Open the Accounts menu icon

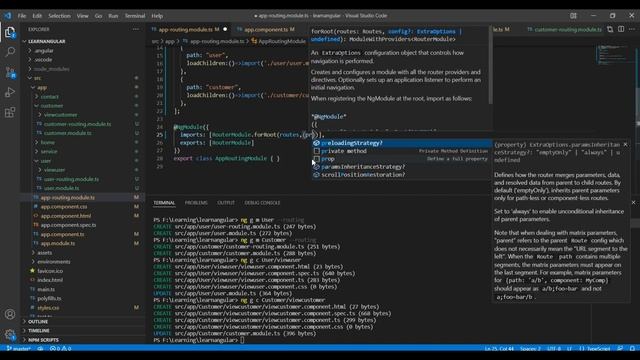pyautogui.click(x=10, y=314)
